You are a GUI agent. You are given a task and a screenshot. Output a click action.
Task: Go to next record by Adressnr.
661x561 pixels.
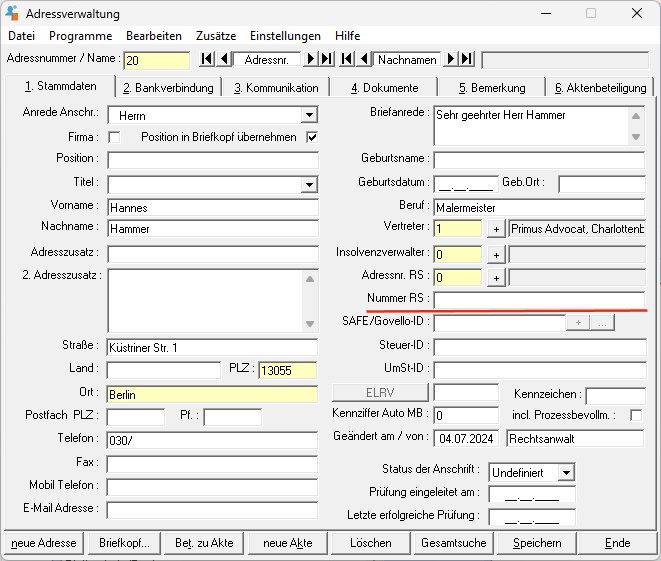311,59
